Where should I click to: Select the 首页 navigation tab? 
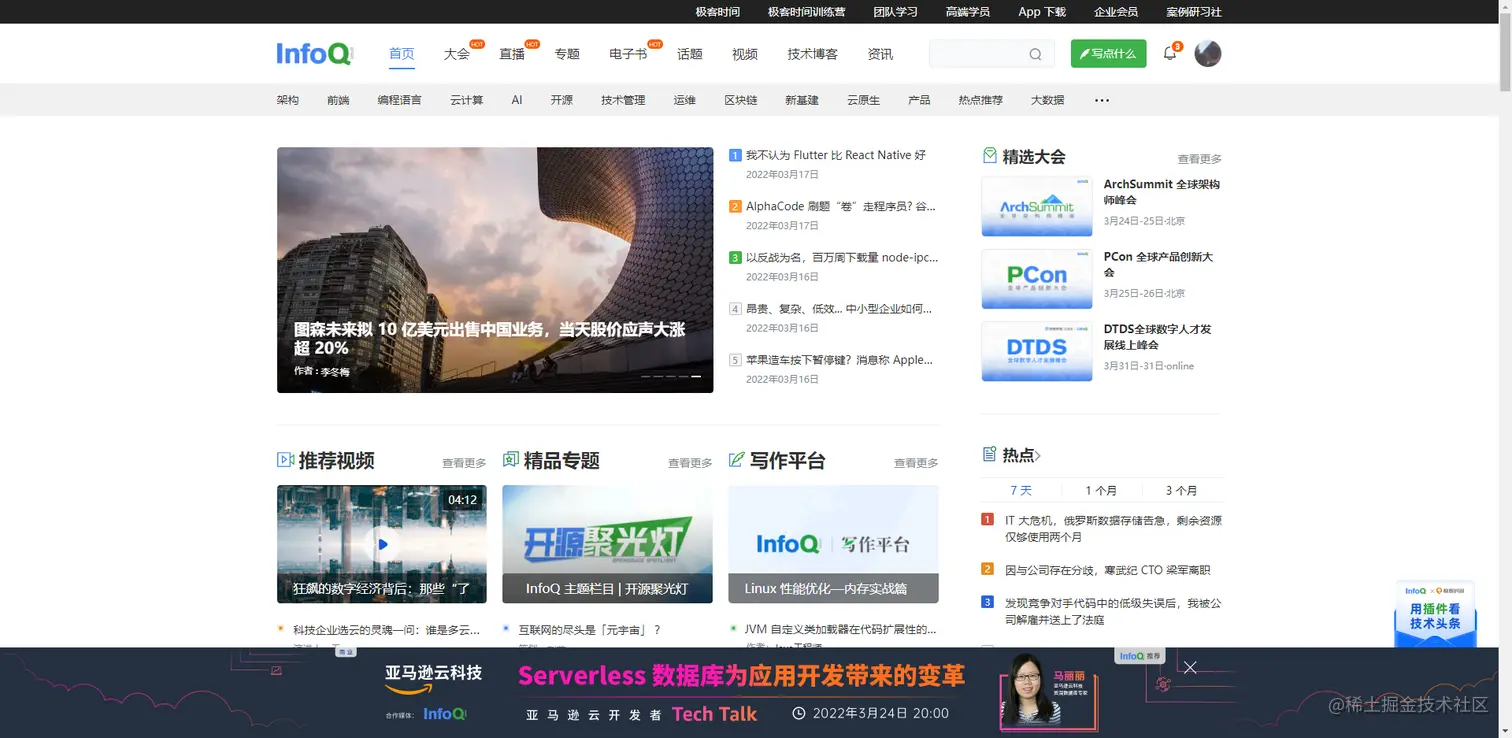[x=402, y=54]
